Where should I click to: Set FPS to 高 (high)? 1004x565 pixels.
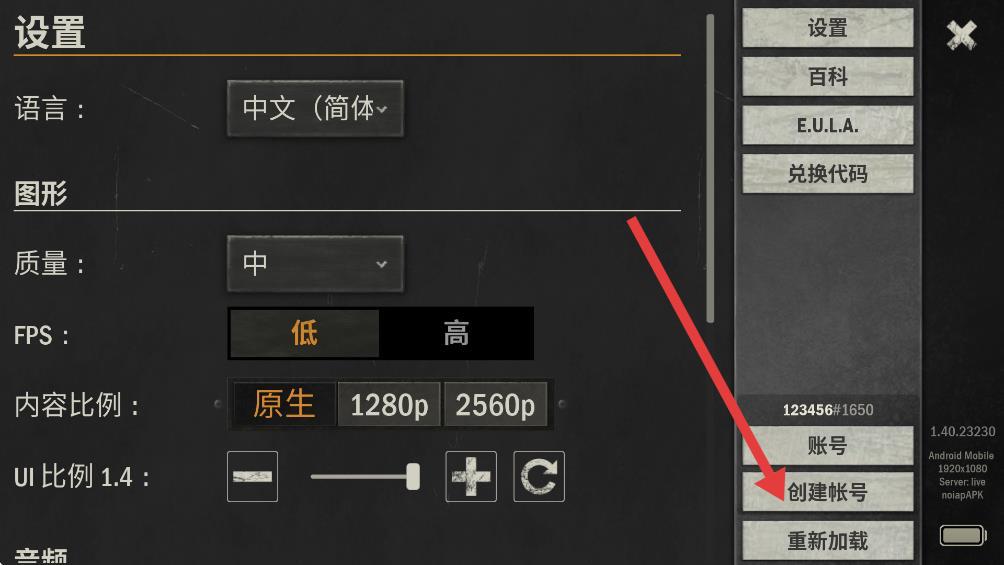pos(456,333)
